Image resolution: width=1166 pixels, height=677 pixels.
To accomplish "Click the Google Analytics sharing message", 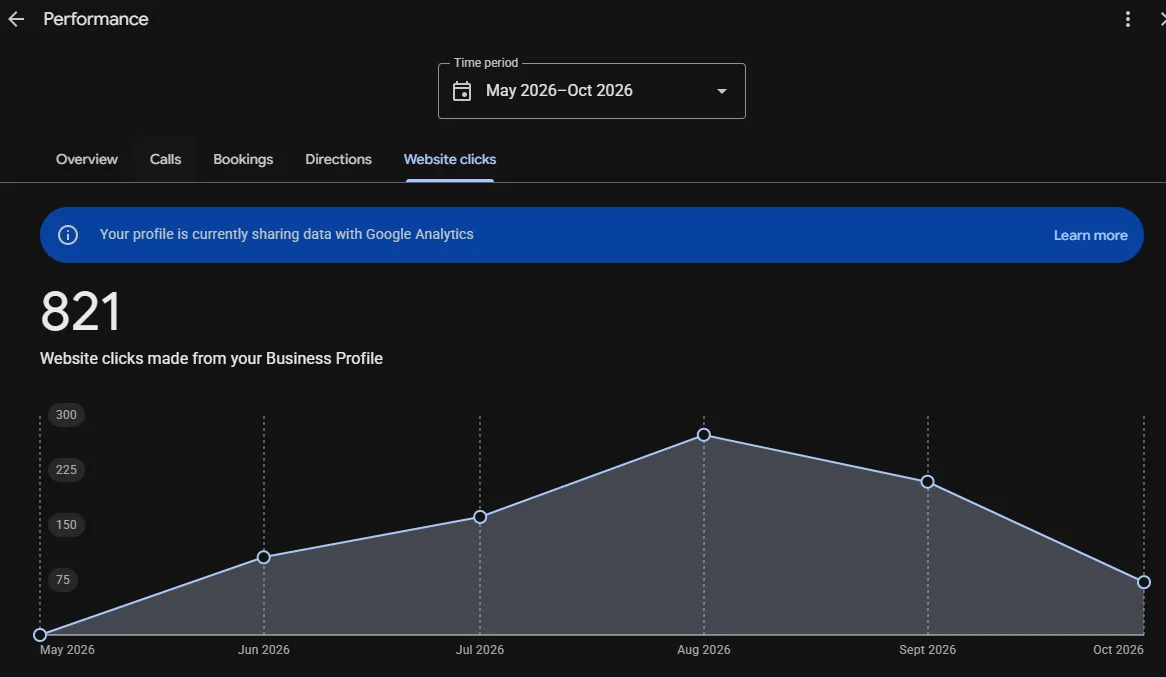I will [286, 234].
